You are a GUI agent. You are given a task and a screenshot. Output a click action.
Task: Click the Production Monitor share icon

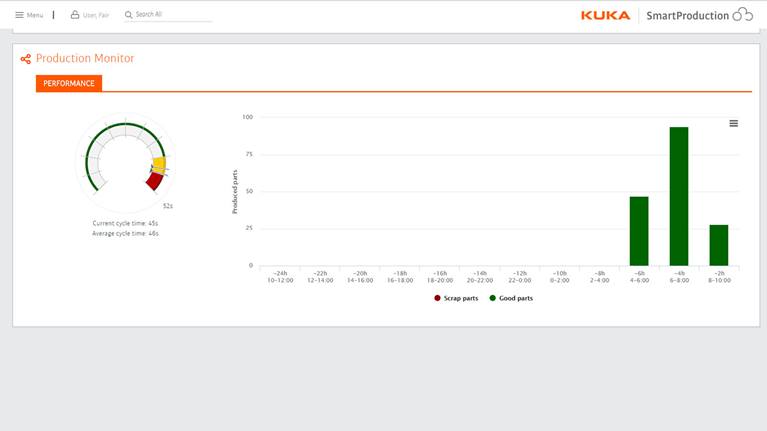pyautogui.click(x=26, y=59)
